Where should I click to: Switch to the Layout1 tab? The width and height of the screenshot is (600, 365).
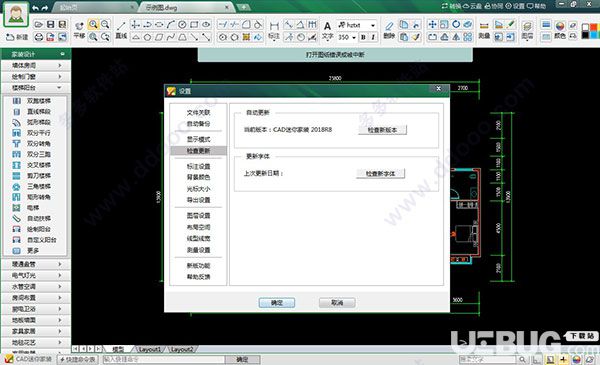click(x=150, y=349)
